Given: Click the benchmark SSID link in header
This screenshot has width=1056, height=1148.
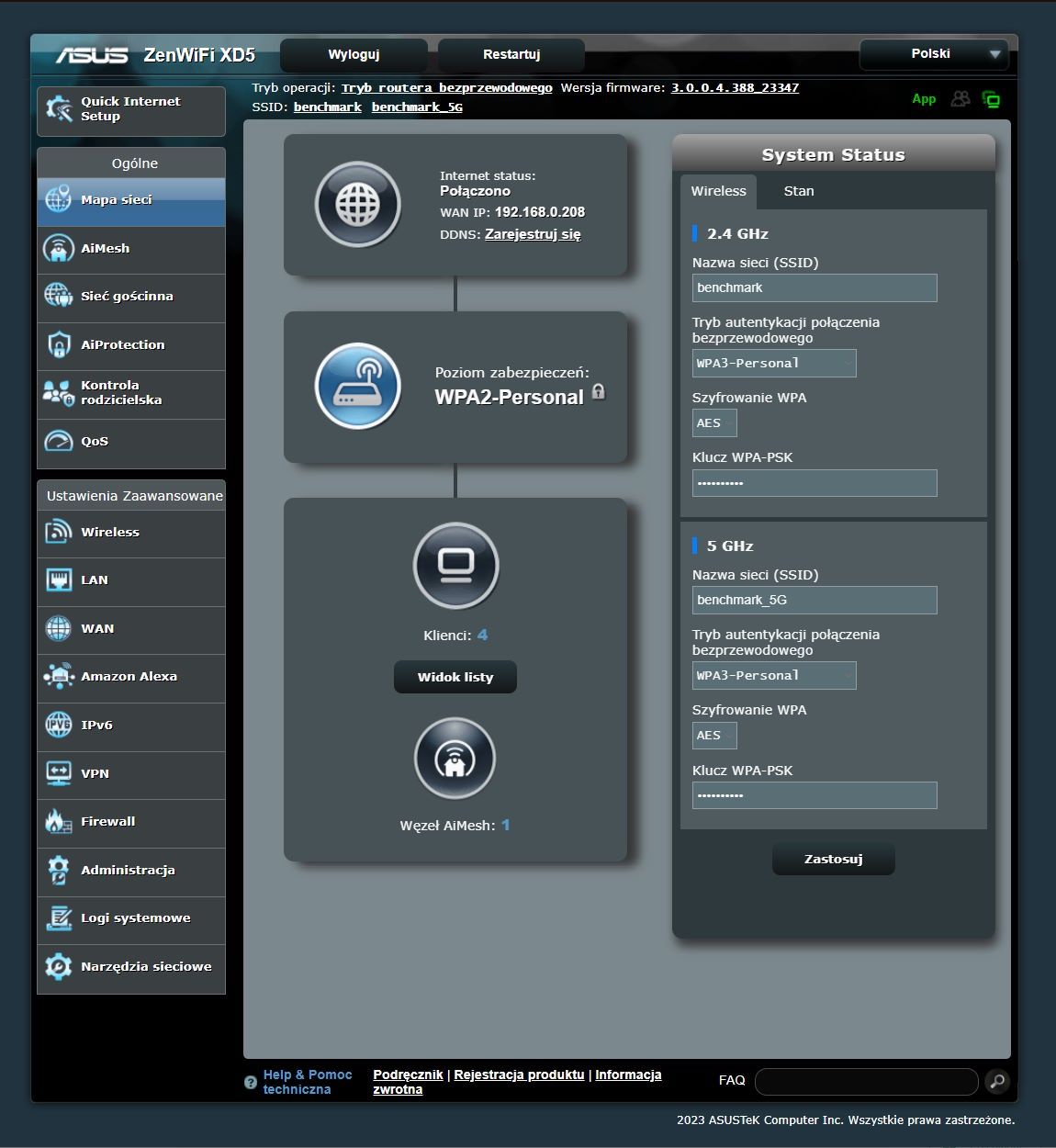Looking at the screenshot, I should click(328, 107).
